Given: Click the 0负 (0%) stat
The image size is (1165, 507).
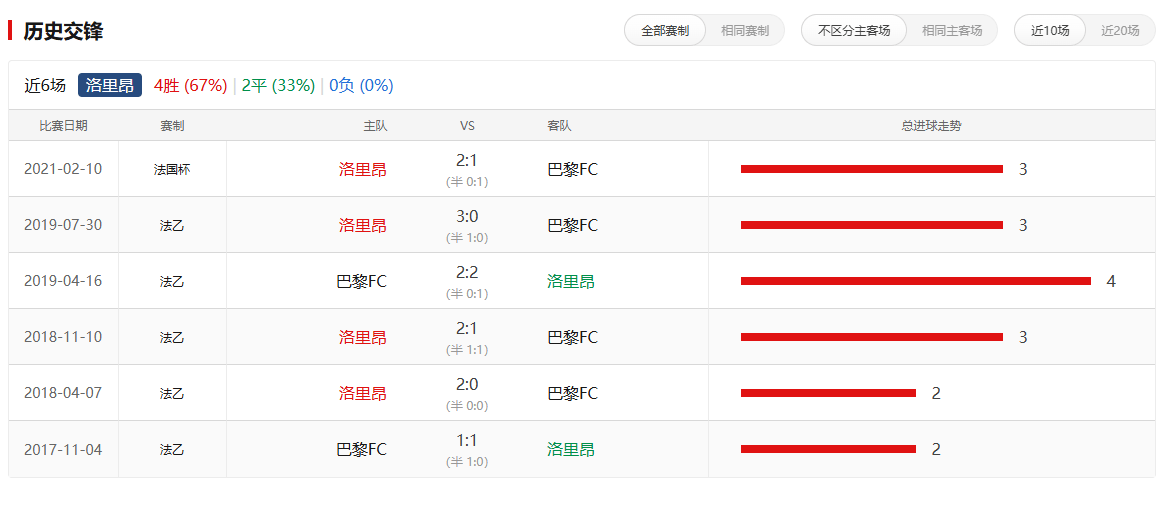Looking at the screenshot, I should pos(361,85).
